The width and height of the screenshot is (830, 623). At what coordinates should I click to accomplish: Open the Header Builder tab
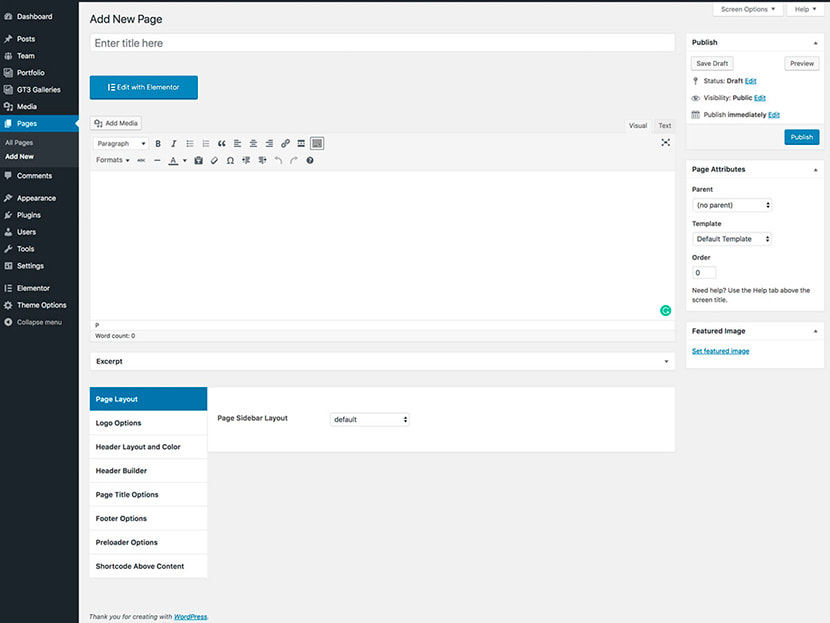coord(148,471)
